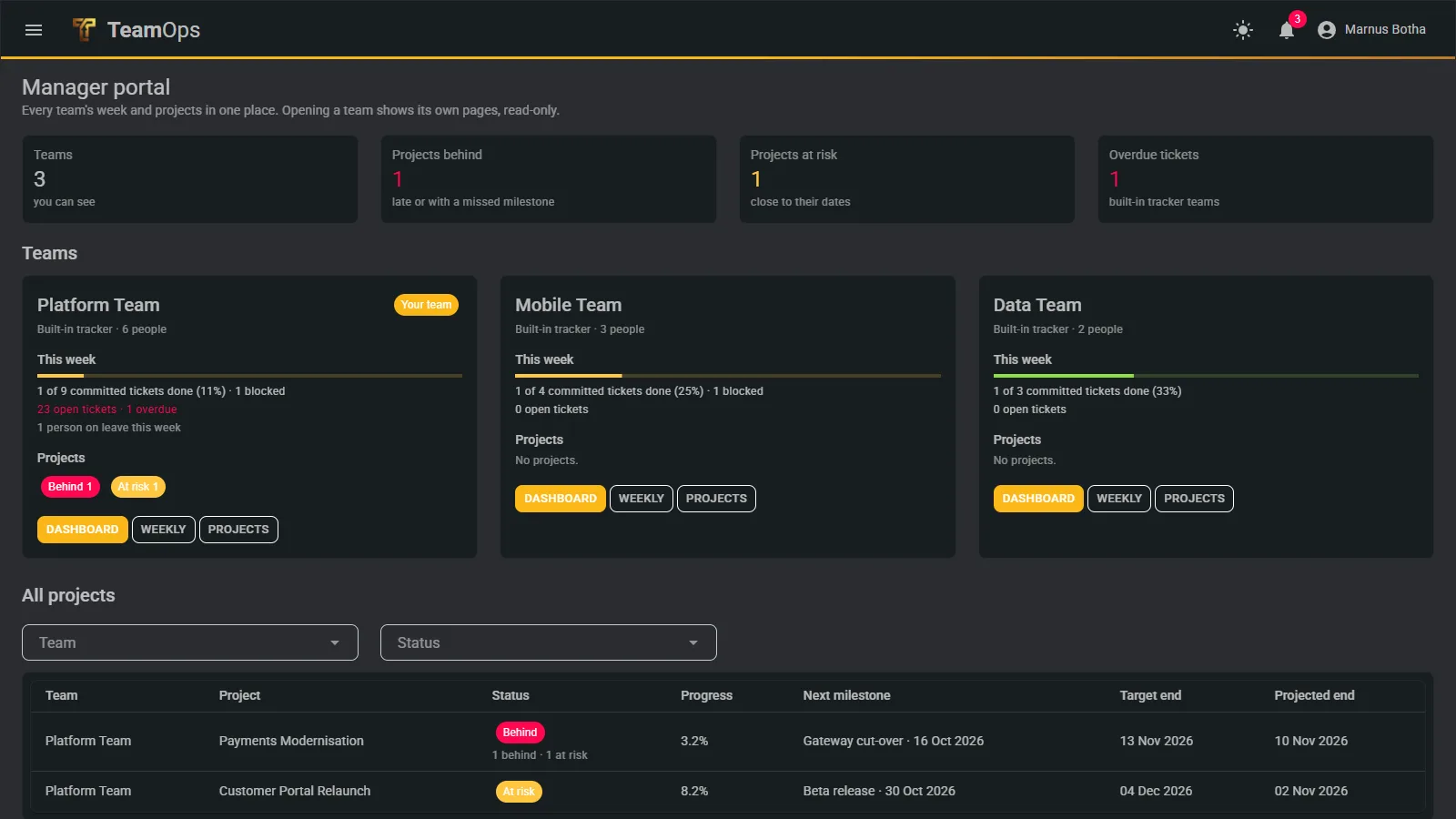Toggle the light/dark theme sun icon
The height and width of the screenshot is (819, 1456).
click(1243, 30)
